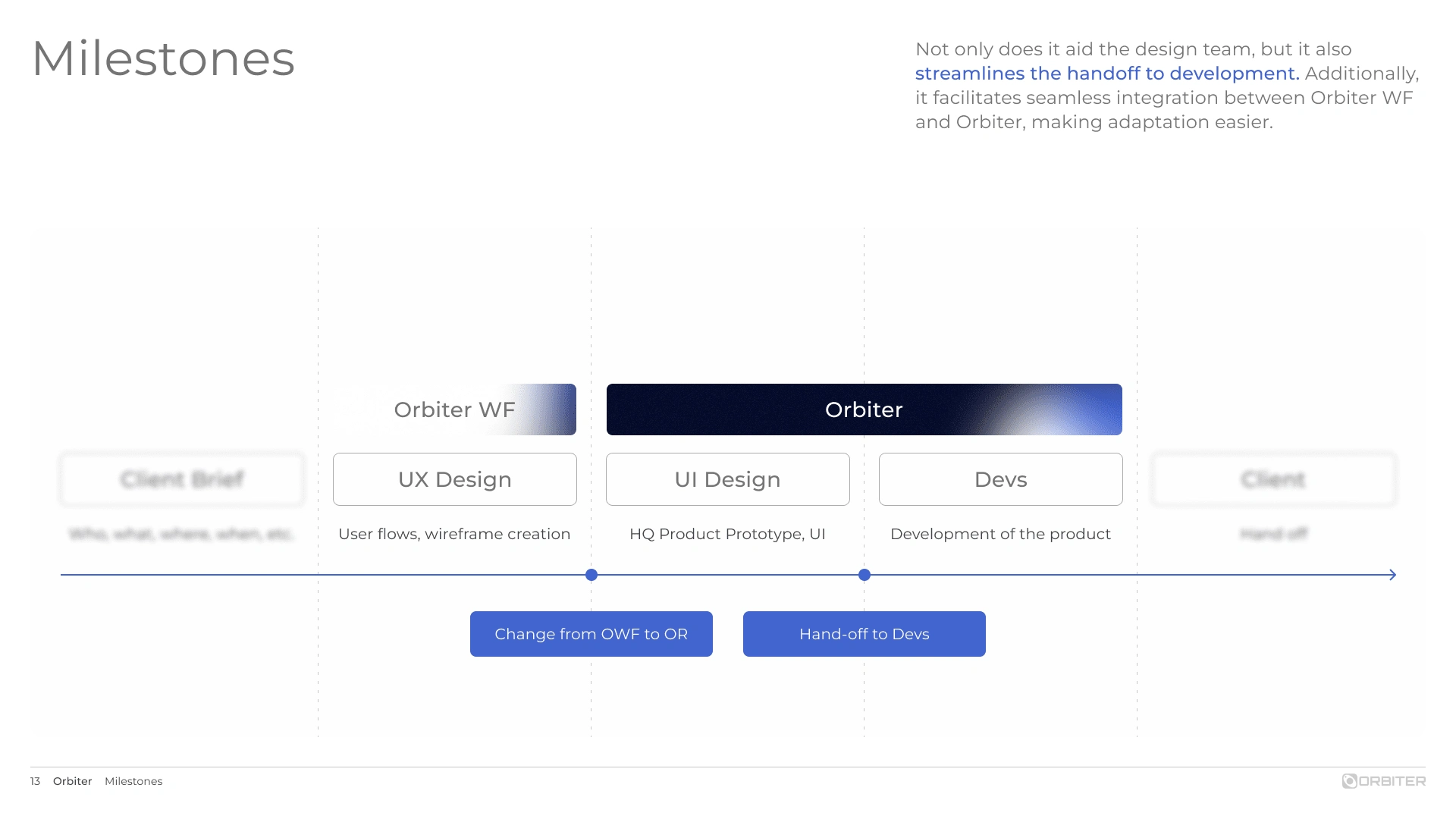Click the timeline arrowhead at right end
1456x819 pixels.
tap(1392, 575)
